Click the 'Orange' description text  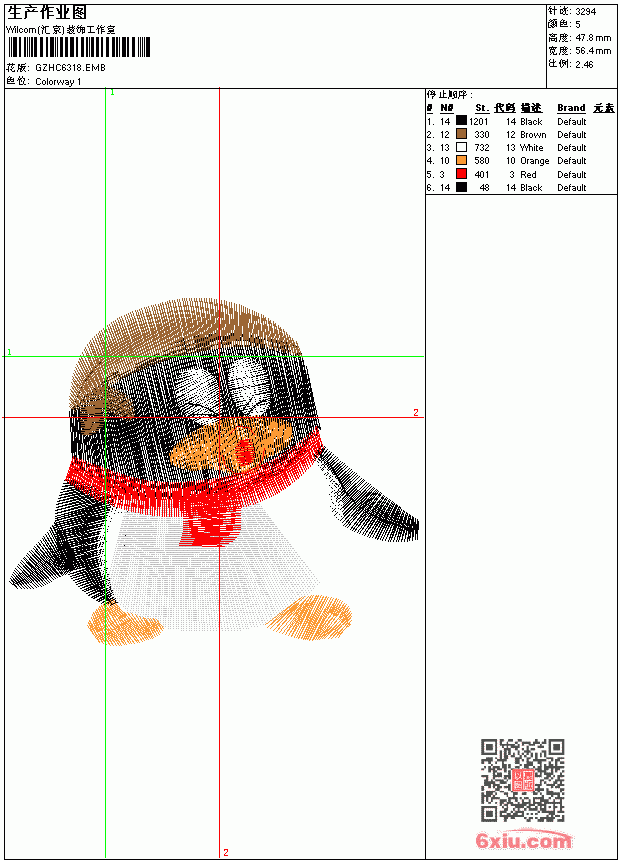click(x=535, y=161)
